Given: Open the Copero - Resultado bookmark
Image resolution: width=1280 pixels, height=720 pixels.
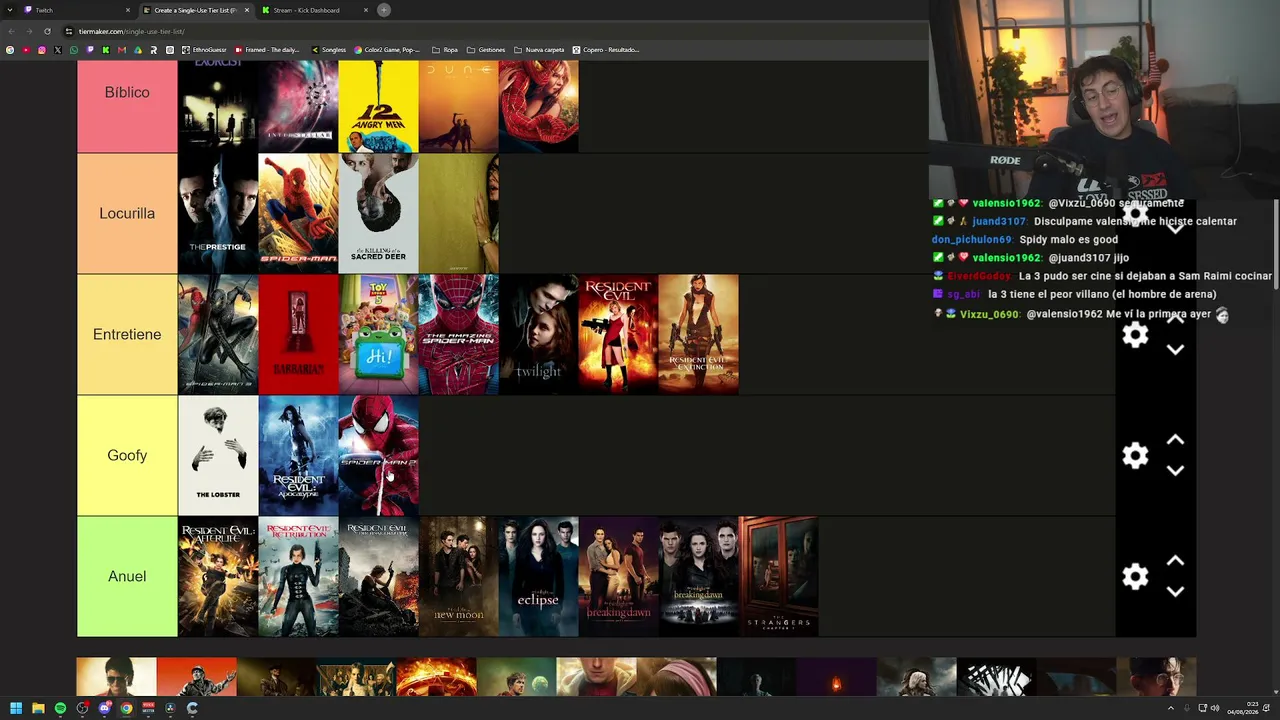Looking at the screenshot, I should pyautogui.click(x=606, y=50).
